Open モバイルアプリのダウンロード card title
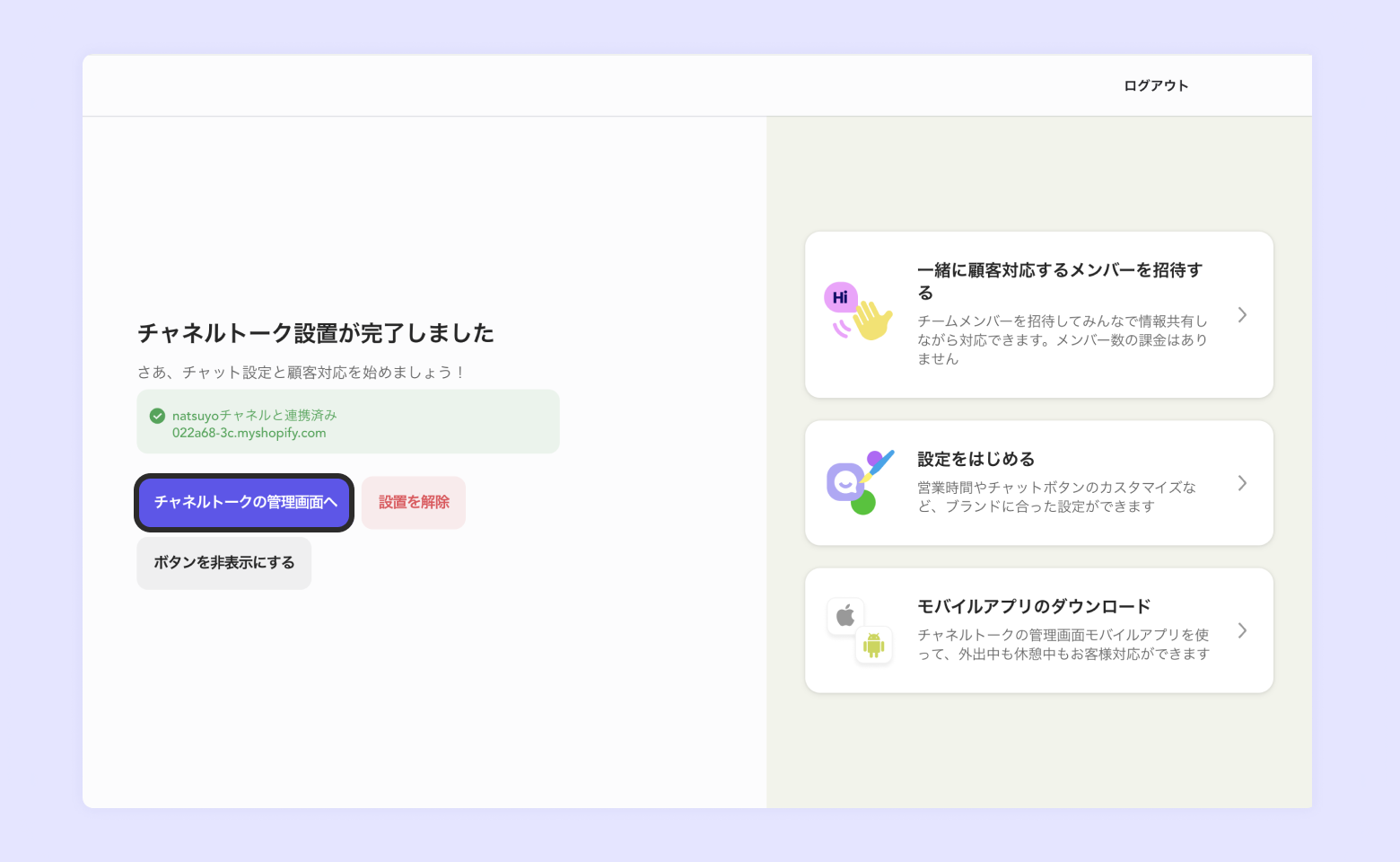This screenshot has height=862, width=1400. pyautogui.click(x=1034, y=606)
